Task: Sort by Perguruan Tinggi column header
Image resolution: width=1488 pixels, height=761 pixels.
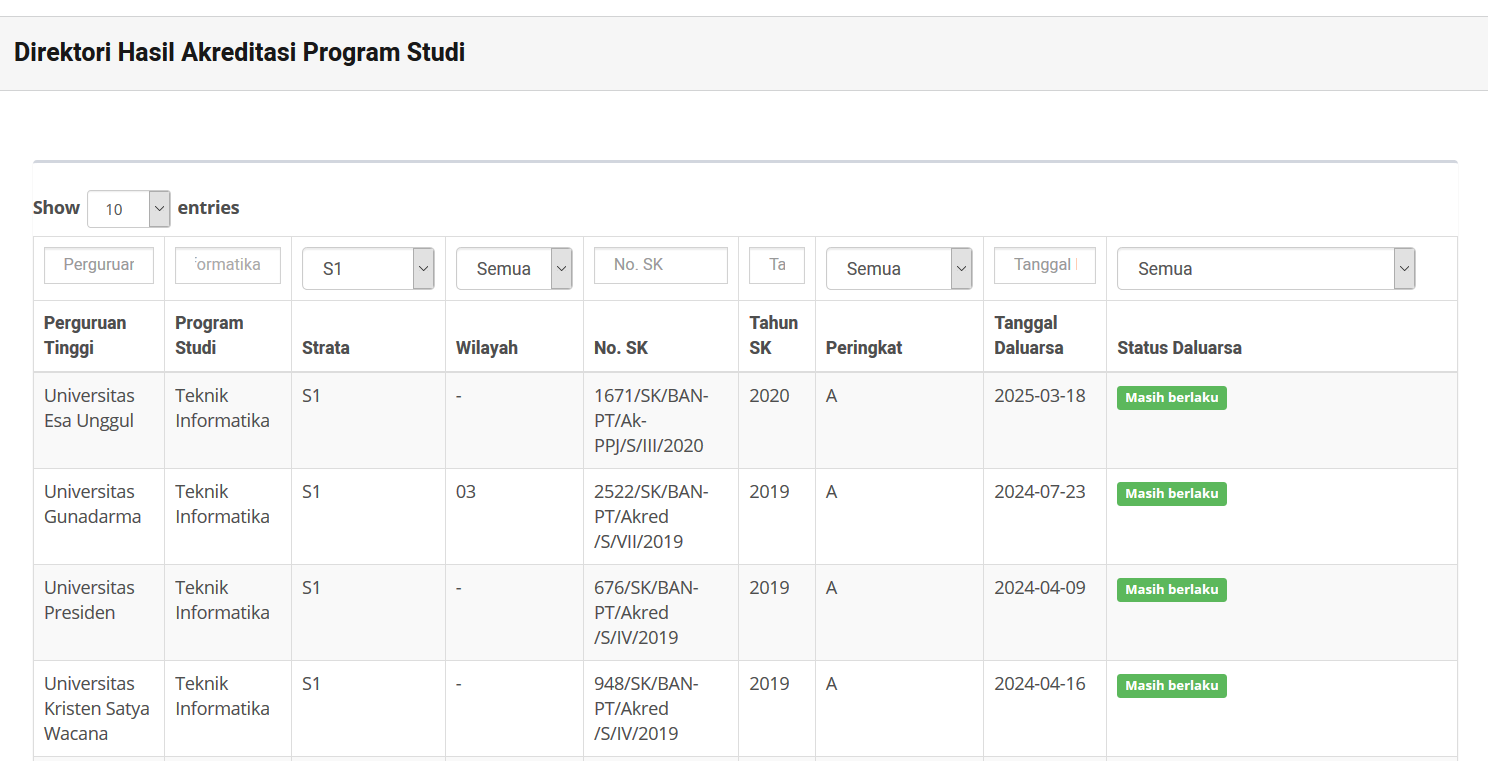Action: point(85,335)
